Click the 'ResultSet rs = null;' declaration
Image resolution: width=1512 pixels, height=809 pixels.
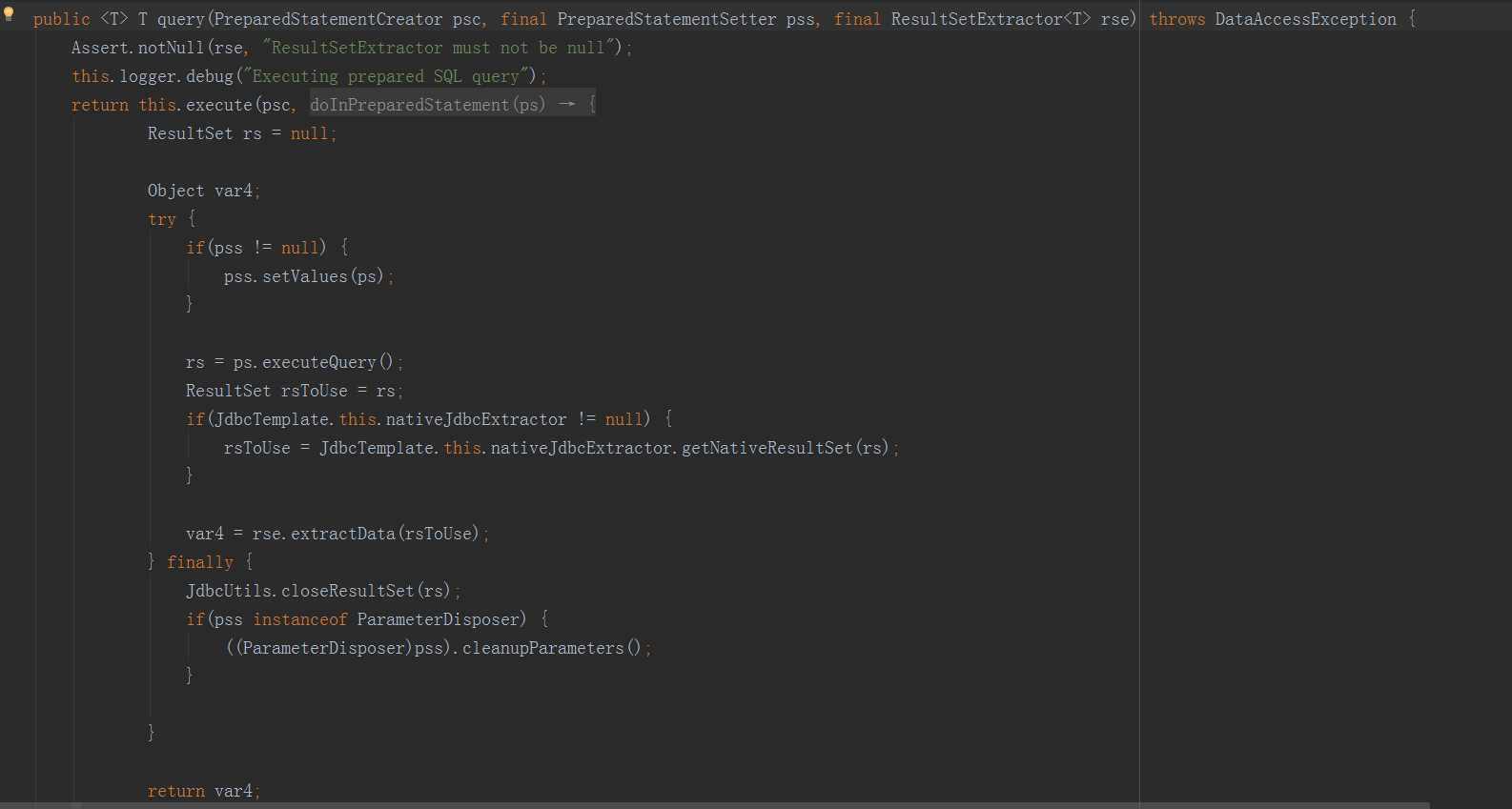[x=242, y=133]
